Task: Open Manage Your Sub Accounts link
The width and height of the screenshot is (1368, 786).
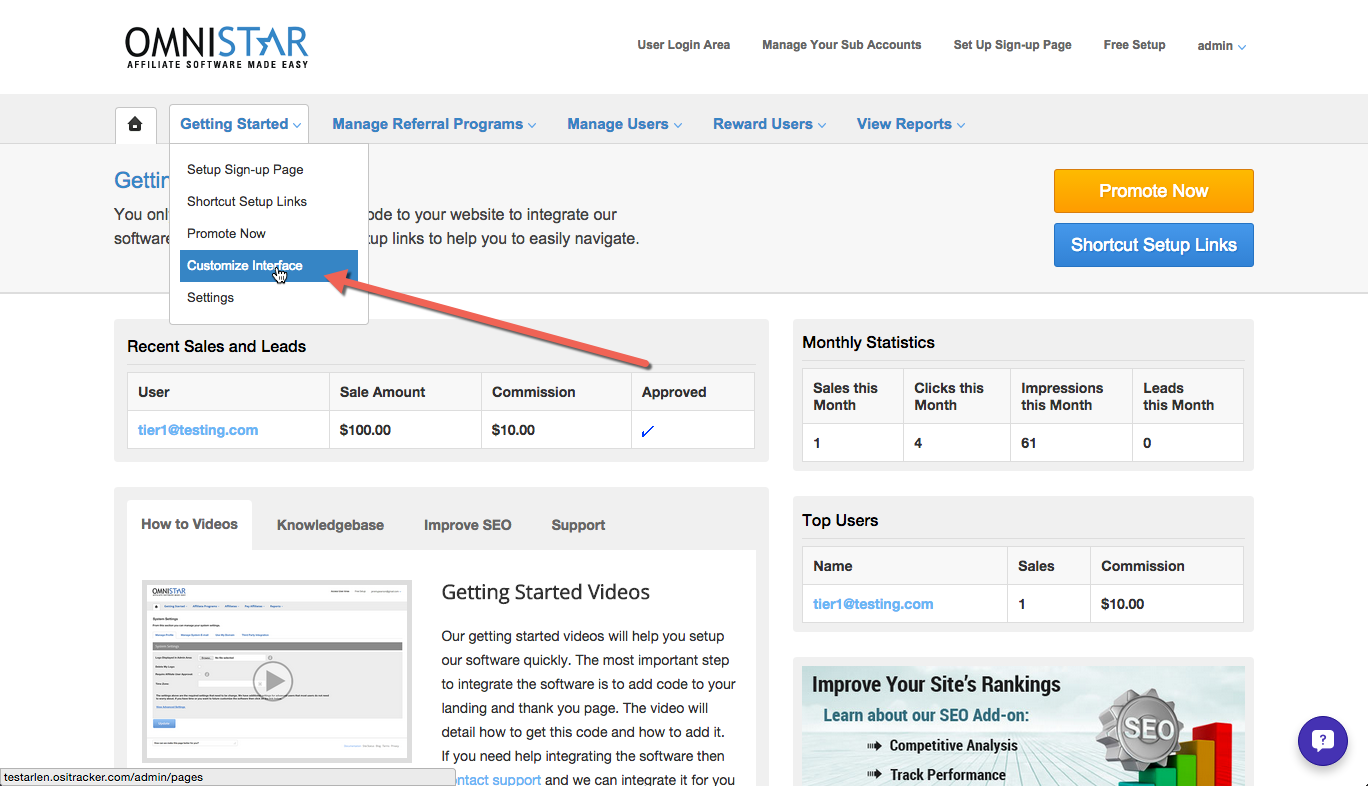Action: [842, 45]
